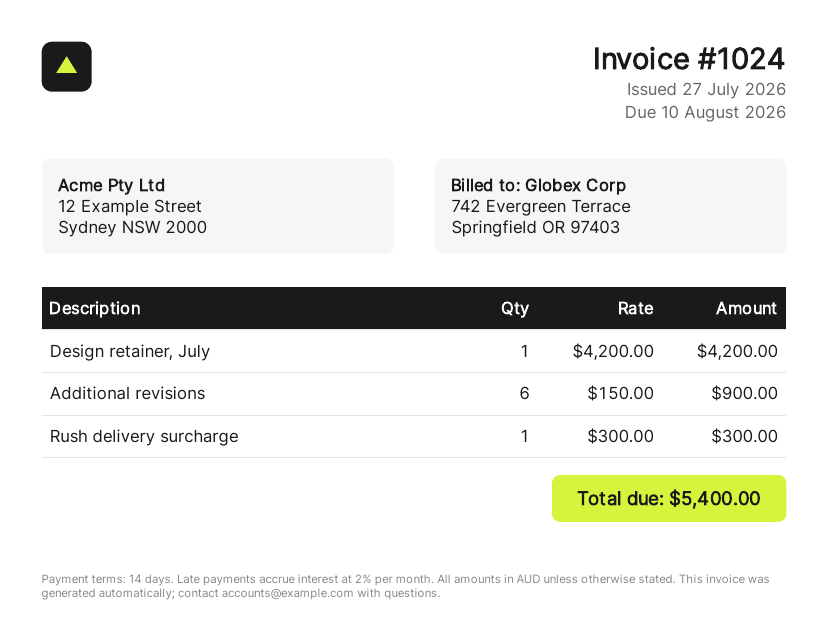Click the quantity for Rush delivery surcharge

pyautogui.click(x=524, y=436)
